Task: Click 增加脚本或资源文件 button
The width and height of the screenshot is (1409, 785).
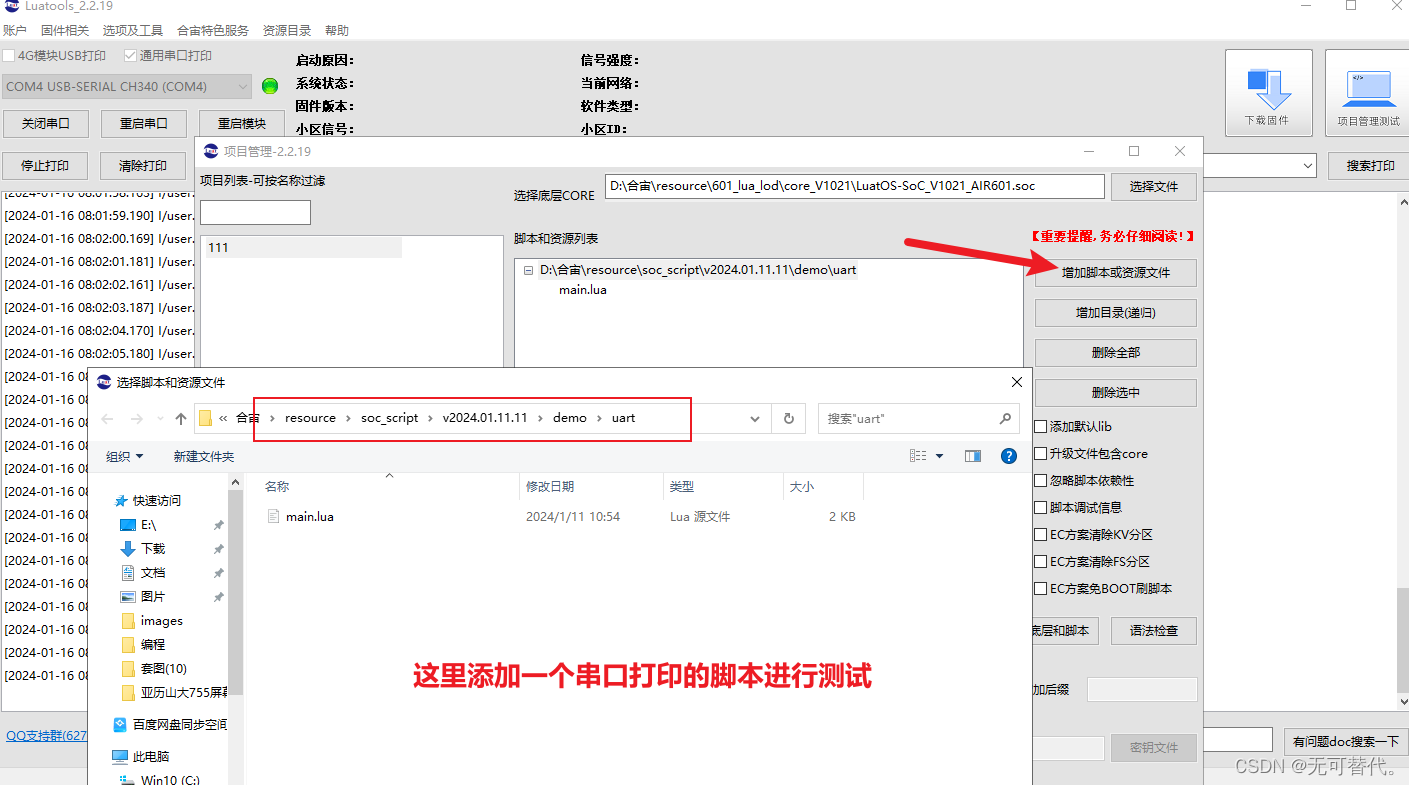Action: [x=1116, y=273]
